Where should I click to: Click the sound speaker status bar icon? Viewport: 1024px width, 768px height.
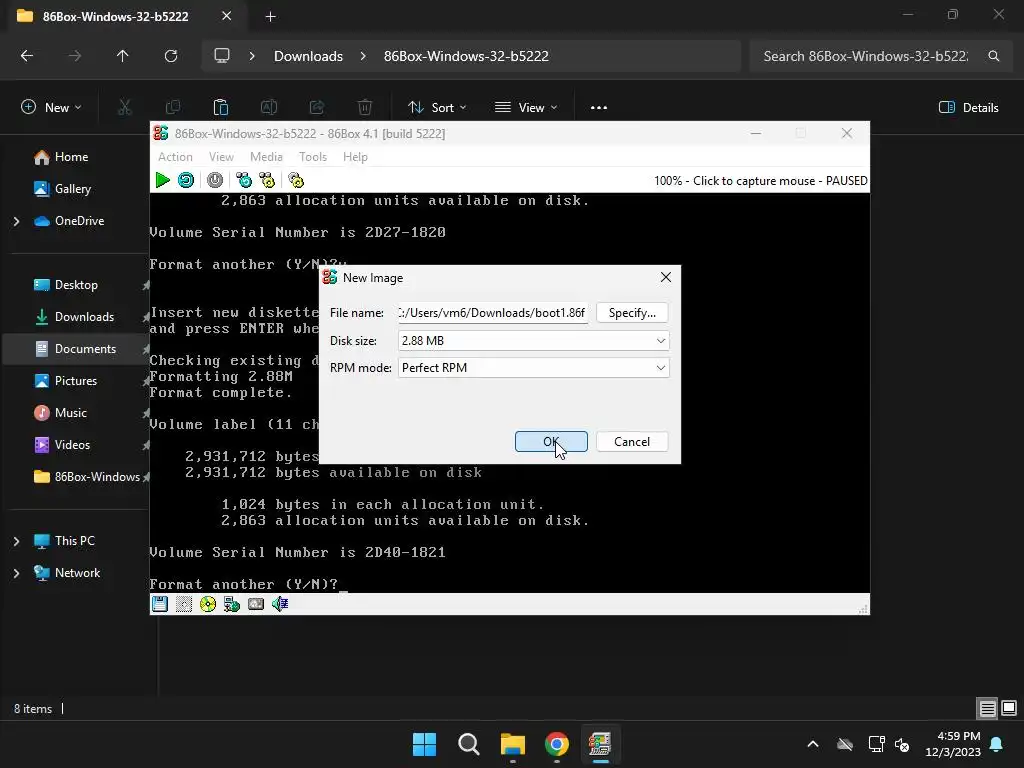coord(280,604)
